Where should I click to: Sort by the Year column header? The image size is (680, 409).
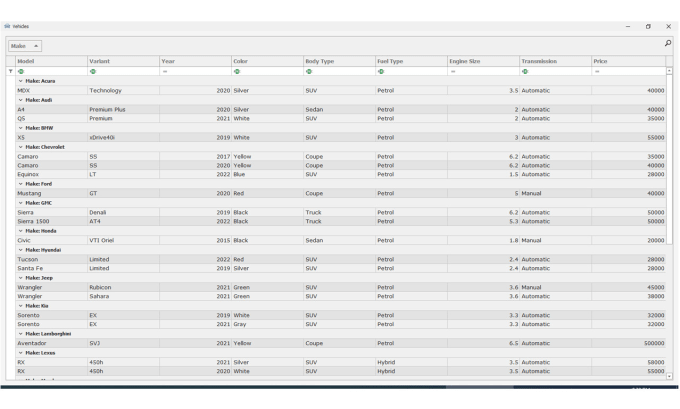195,61
